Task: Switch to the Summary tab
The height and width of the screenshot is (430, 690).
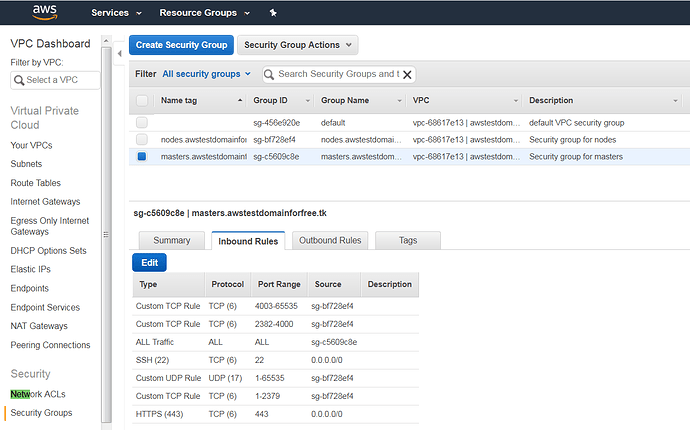Action: (171, 240)
